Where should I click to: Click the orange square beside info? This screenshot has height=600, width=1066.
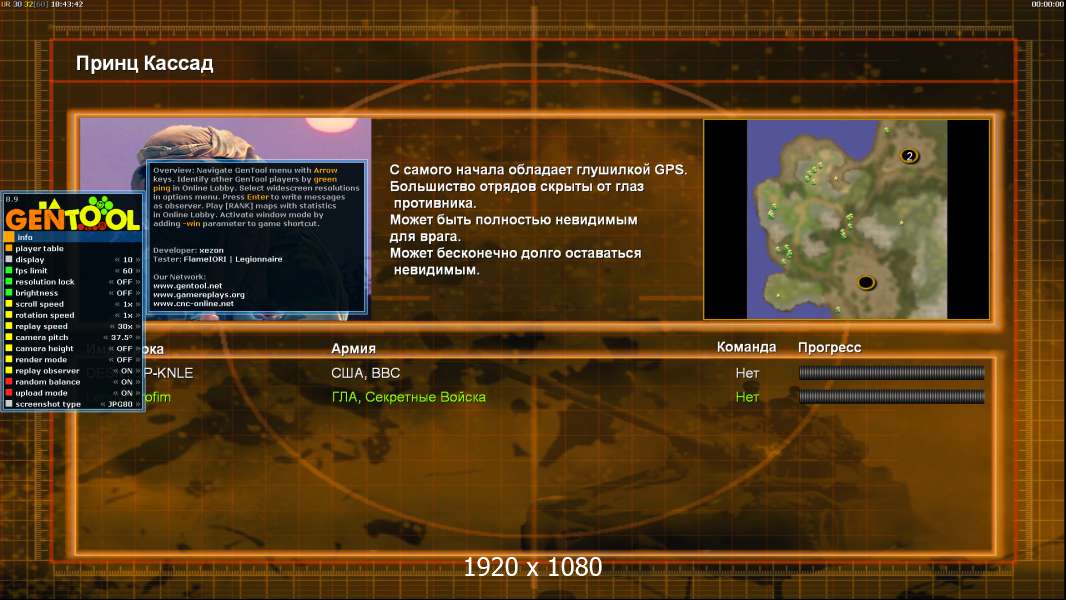[x=9, y=237]
